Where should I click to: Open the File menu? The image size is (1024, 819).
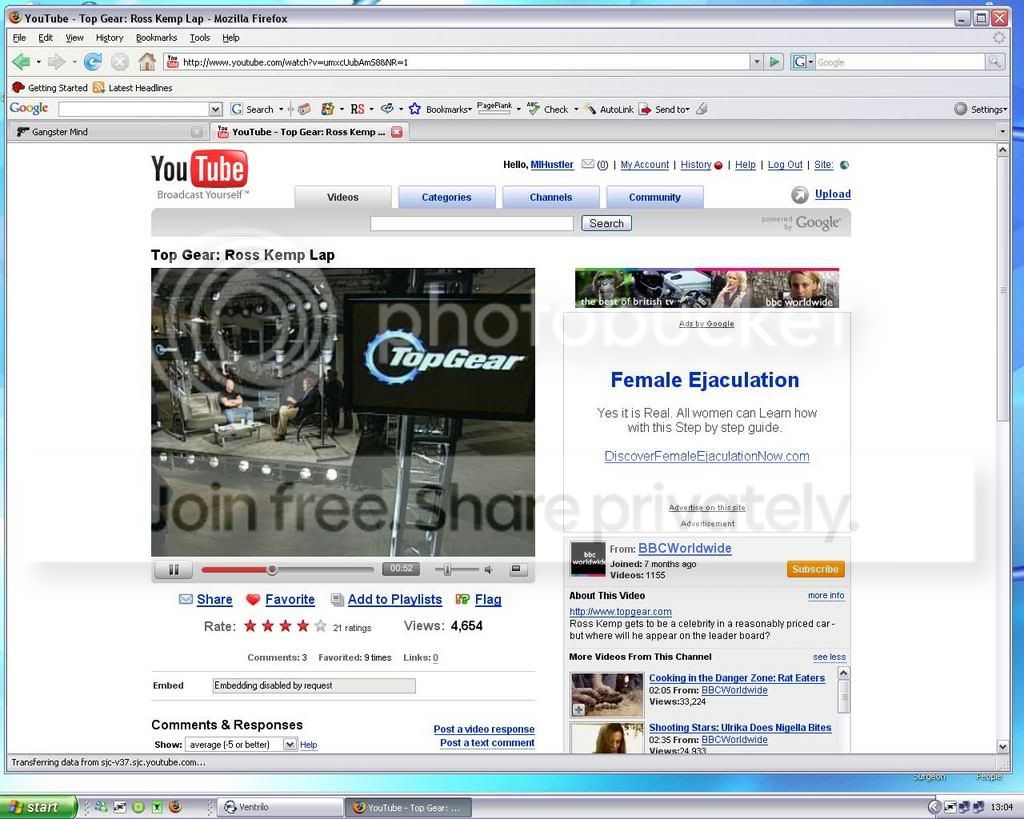click(x=20, y=38)
